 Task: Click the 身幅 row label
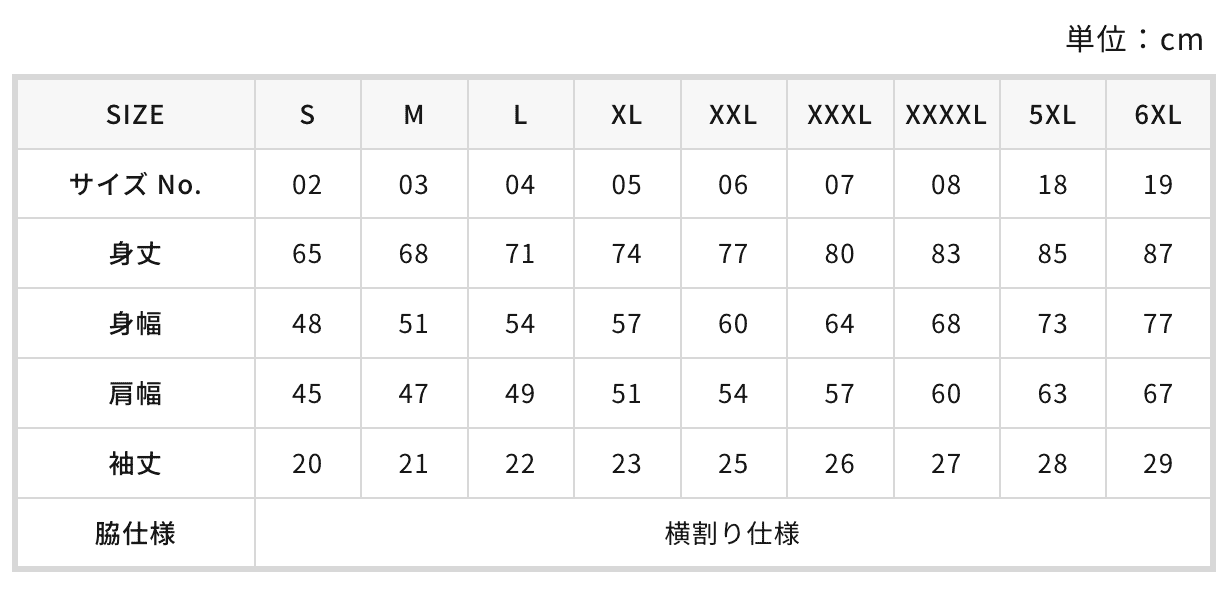pos(135,324)
